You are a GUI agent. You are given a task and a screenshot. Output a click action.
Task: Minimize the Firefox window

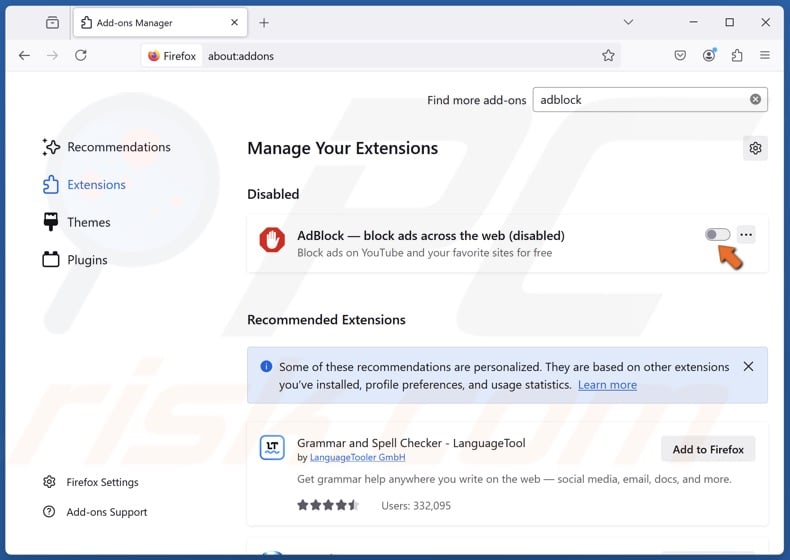click(694, 22)
